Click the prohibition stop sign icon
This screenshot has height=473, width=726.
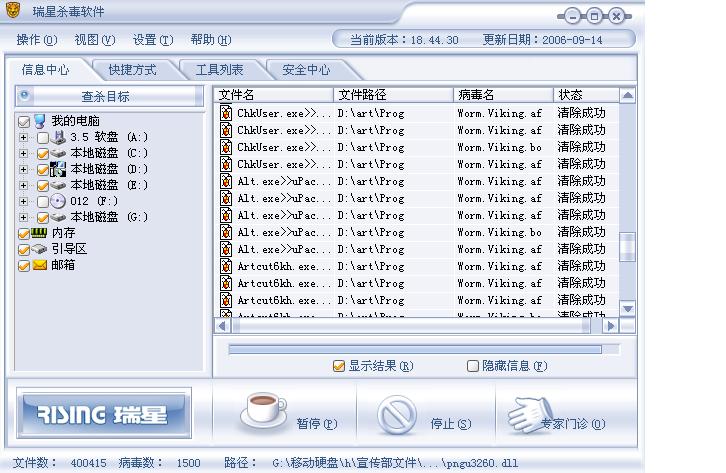pos(396,415)
